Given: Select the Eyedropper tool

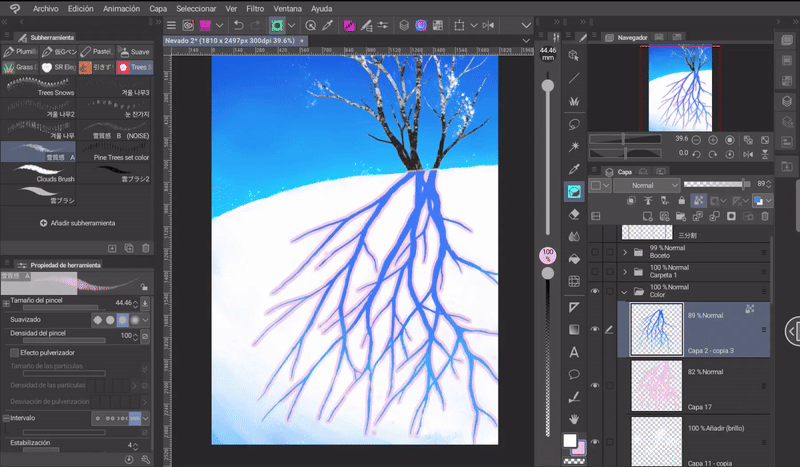Looking at the screenshot, I should pos(574,168).
